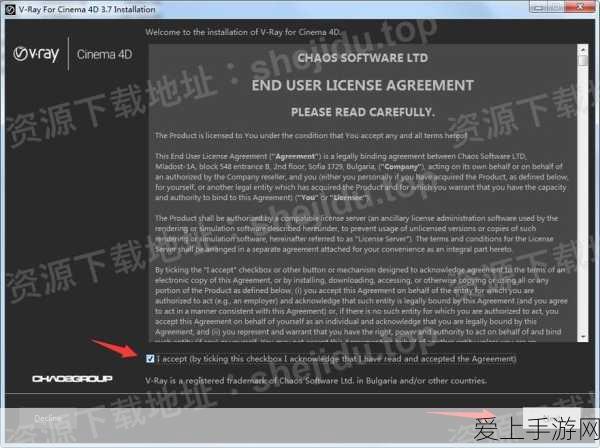This screenshot has width=600, height=448.
Task: Click 'END USER LICENSE AGREEMENT' heading
Action: [362, 85]
